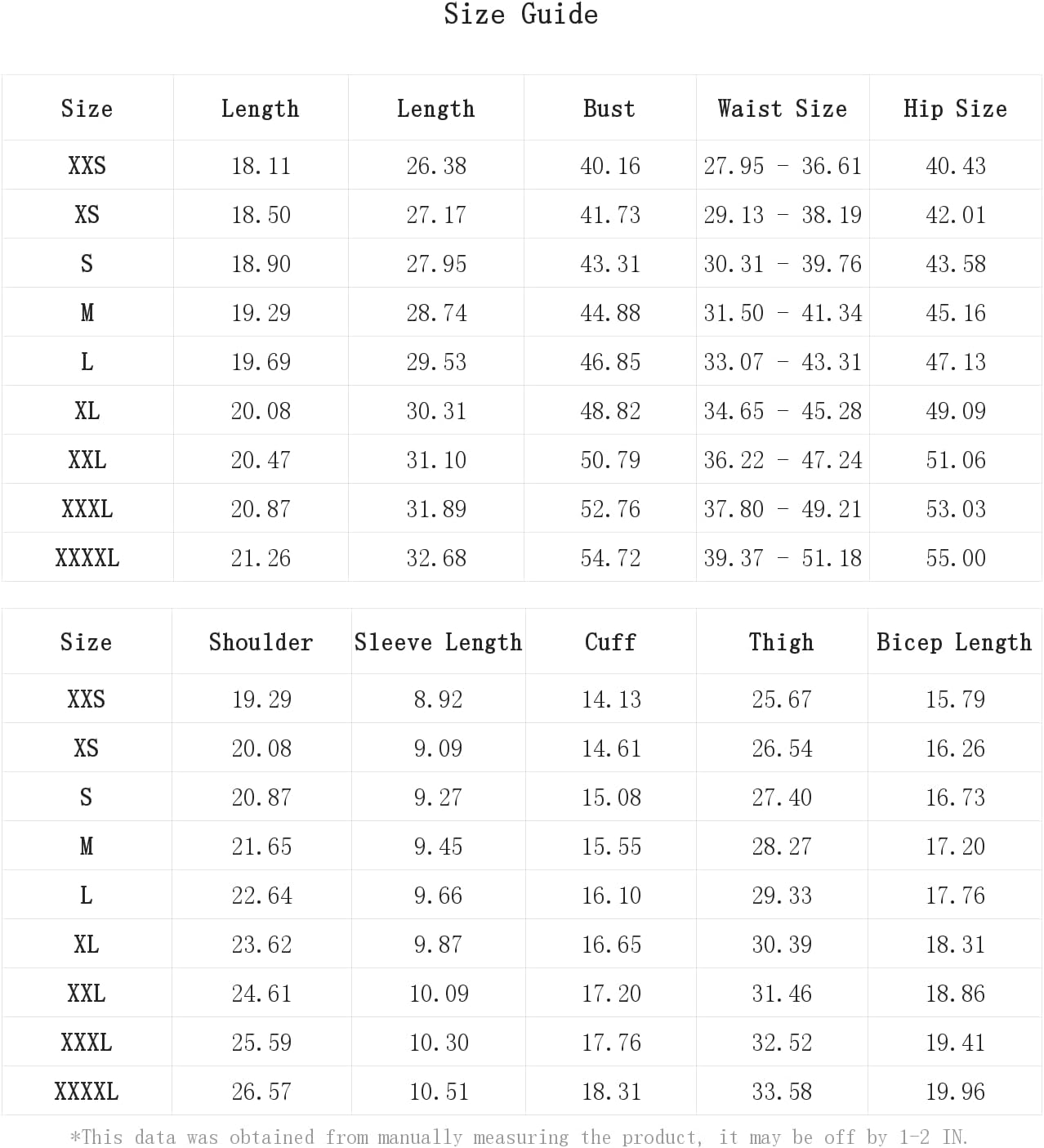1044x1148 pixels.
Task: Click hip size value 47.13
Action: (956, 362)
